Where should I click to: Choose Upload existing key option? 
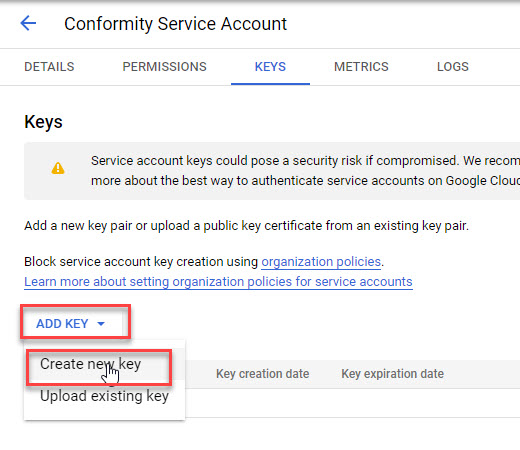(x=104, y=396)
